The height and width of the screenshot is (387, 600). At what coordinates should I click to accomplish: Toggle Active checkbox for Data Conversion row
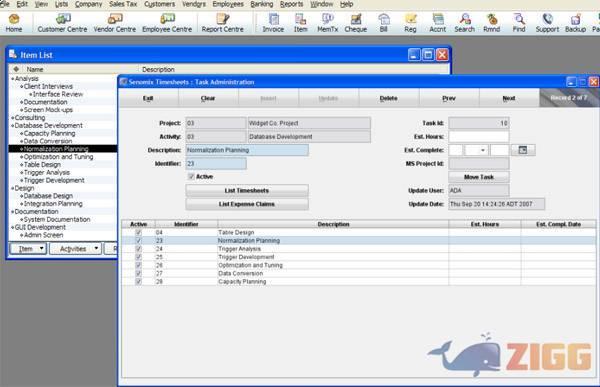139,273
